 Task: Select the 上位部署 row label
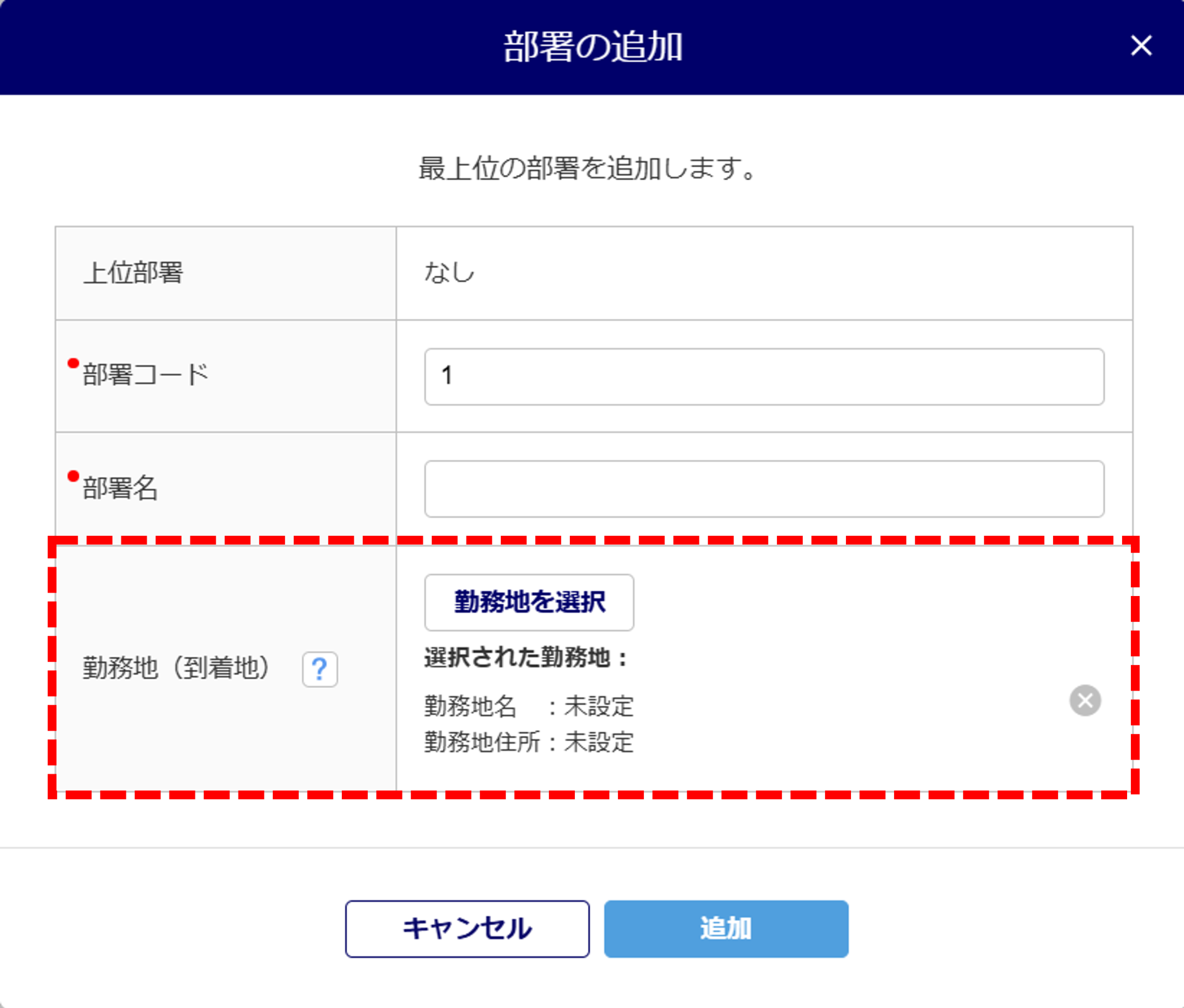tap(133, 272)
